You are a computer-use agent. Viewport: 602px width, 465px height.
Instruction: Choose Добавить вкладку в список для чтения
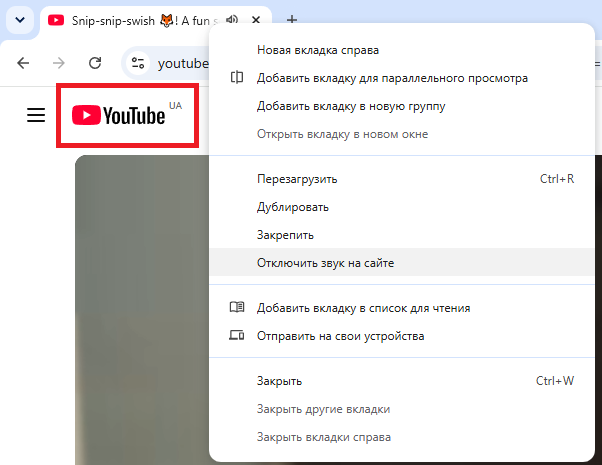click(402, 308)
